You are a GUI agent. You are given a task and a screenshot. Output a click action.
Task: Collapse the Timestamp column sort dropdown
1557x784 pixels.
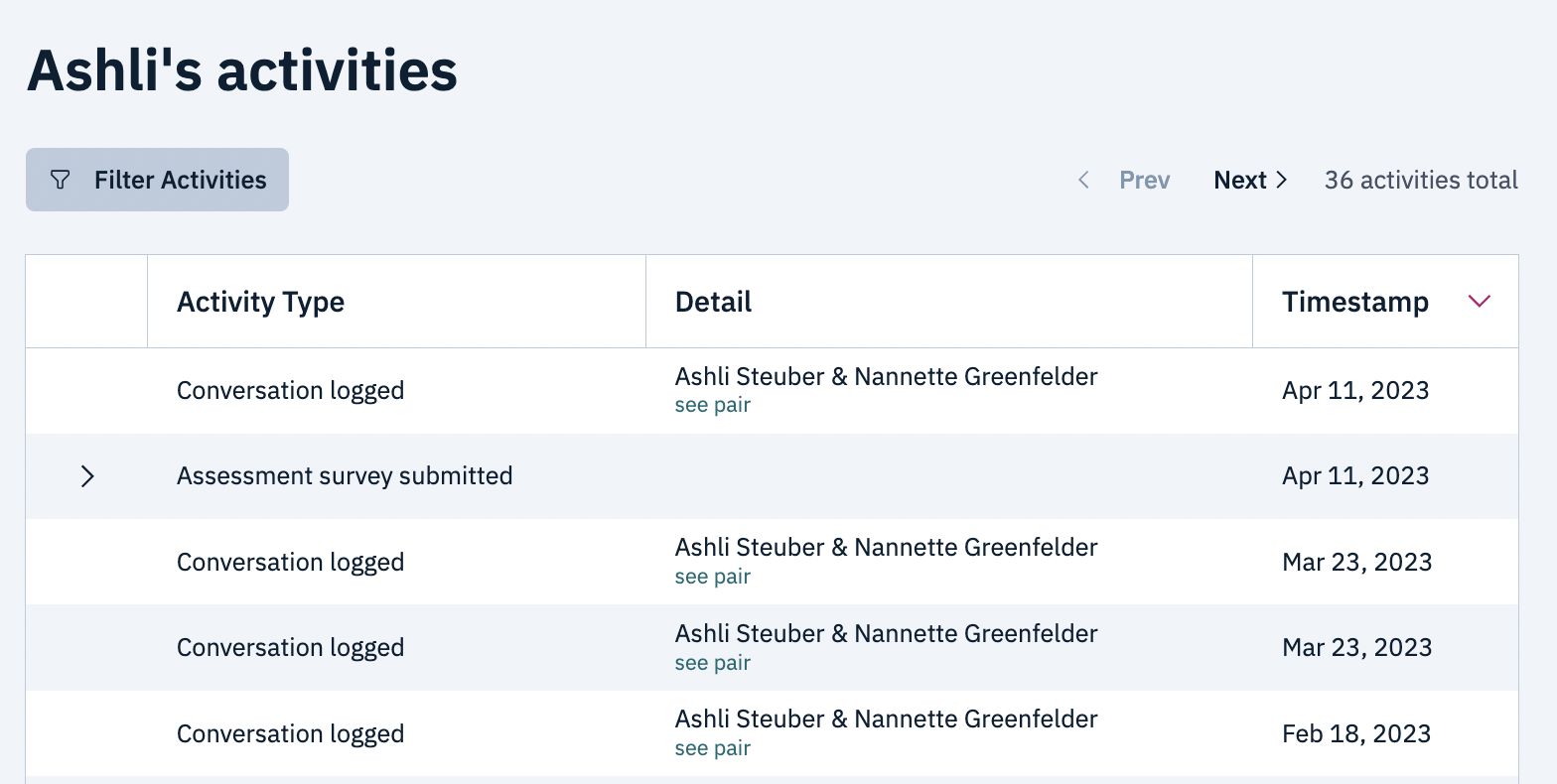[1479, 301]
